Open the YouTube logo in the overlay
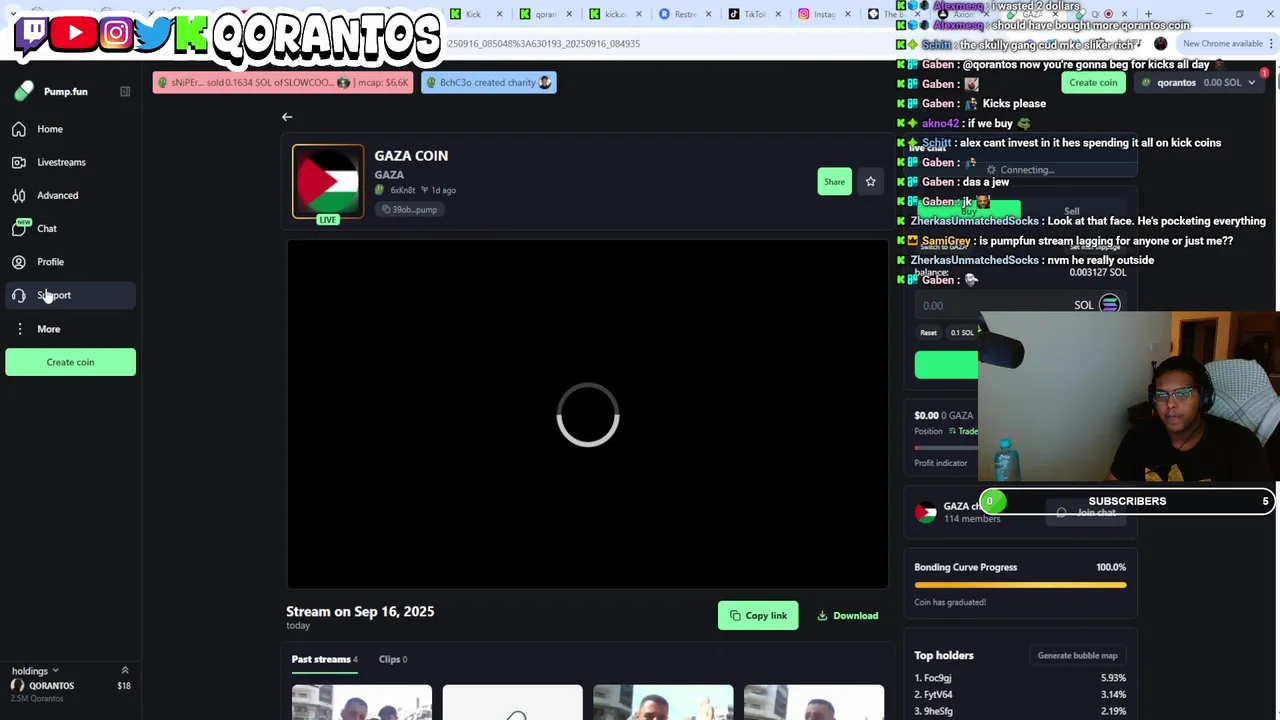1280x720 pixels. (75, 33)
